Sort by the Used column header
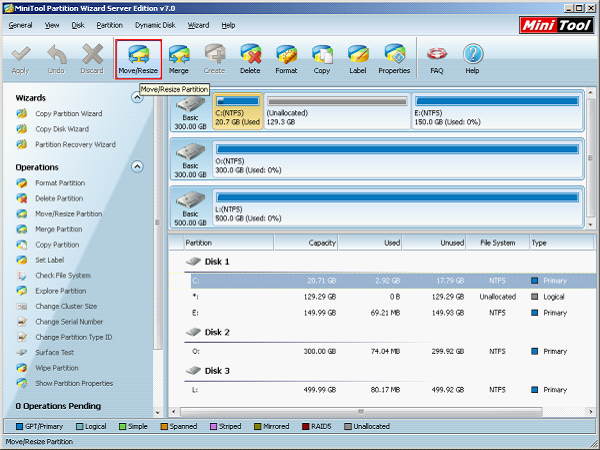This screenshot has height=450, width=600. click(x=370, y=243)
